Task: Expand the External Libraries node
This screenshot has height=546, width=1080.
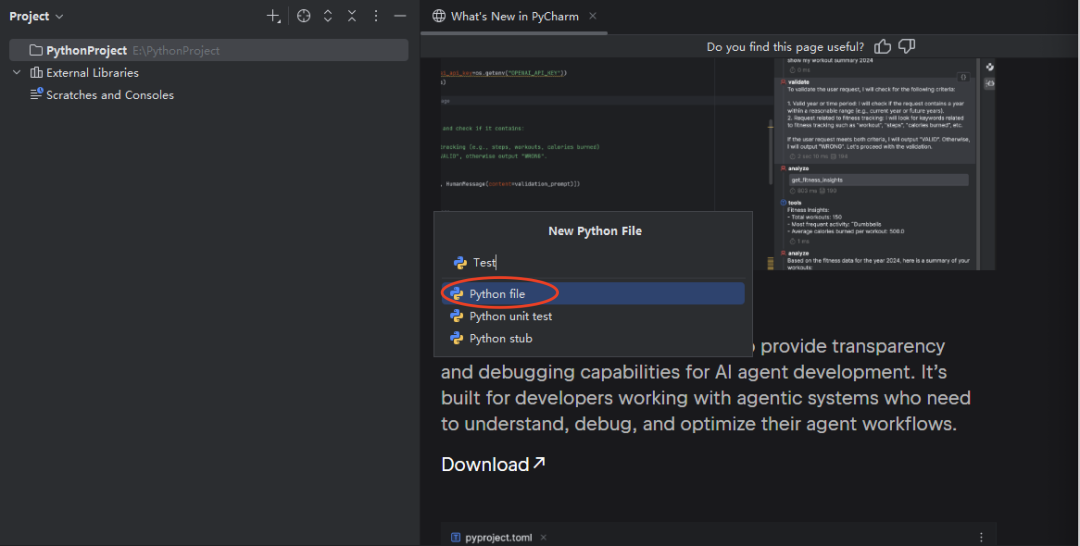Action: [17, 72]
